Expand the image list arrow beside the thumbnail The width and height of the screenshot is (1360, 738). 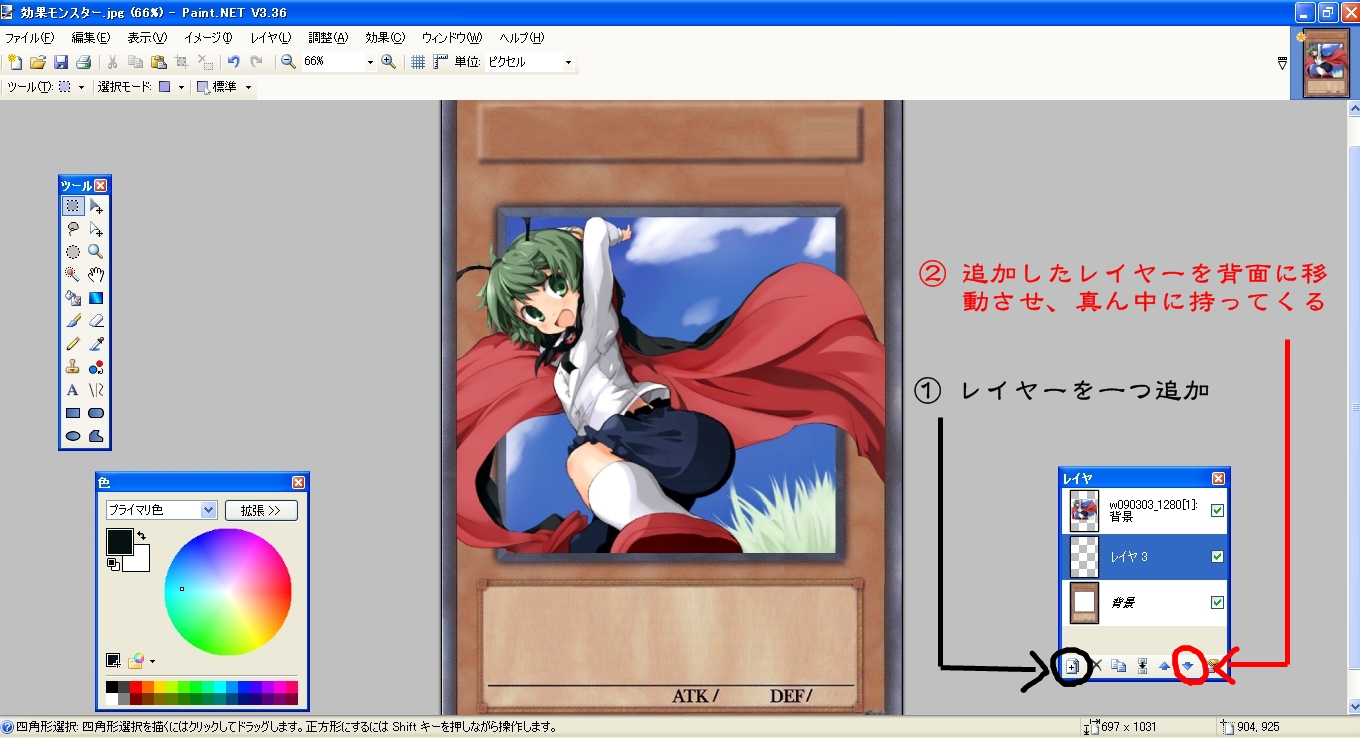point(1283,63)
